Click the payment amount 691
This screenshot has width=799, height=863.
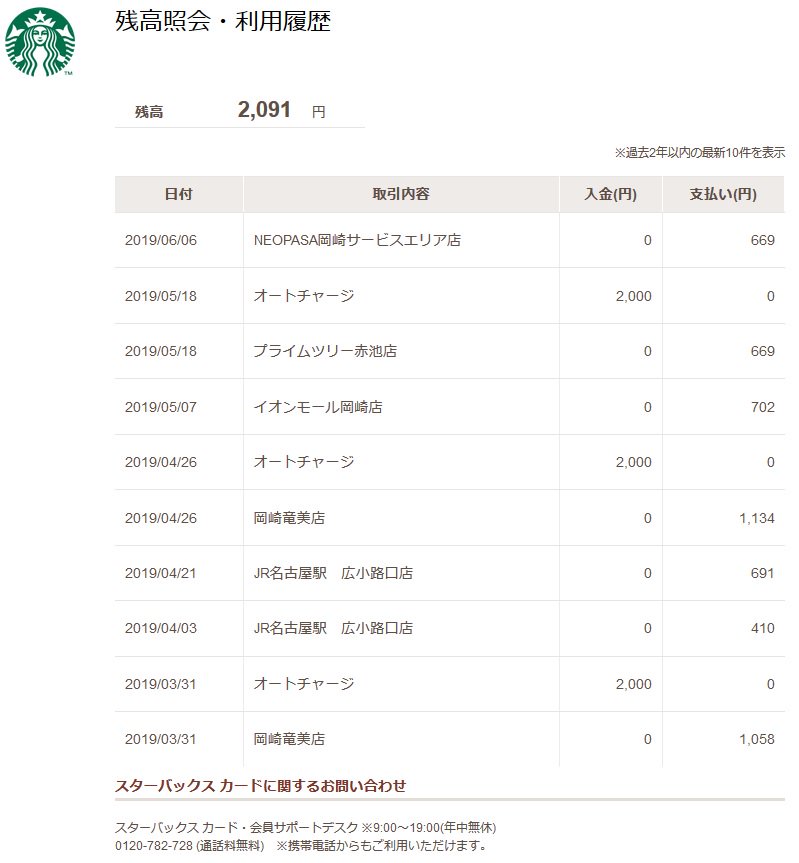(x=763, y=573)
